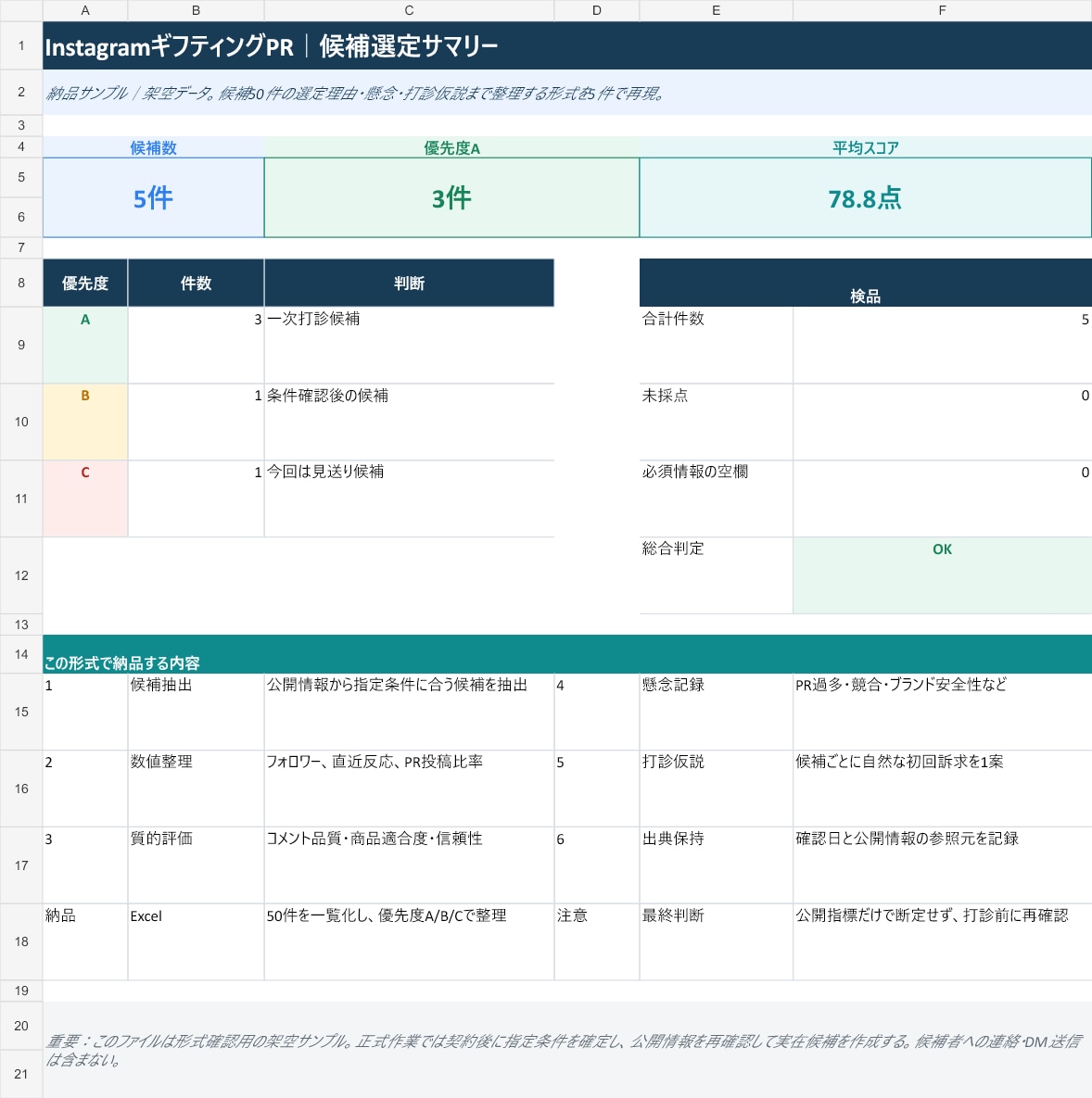Select column F header
The height and width of the screenshot is (1098, 1092).
[x=942, y=10]
